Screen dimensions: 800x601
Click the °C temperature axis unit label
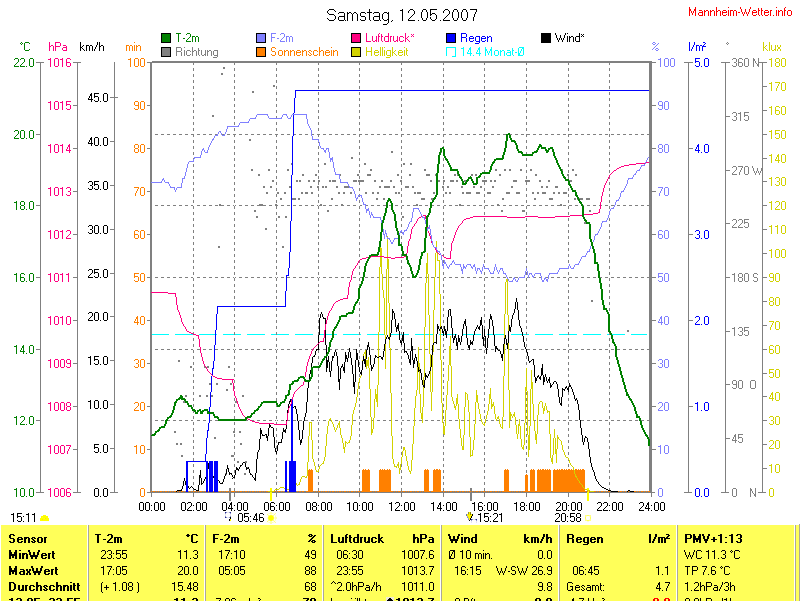[x=25, y=47]
